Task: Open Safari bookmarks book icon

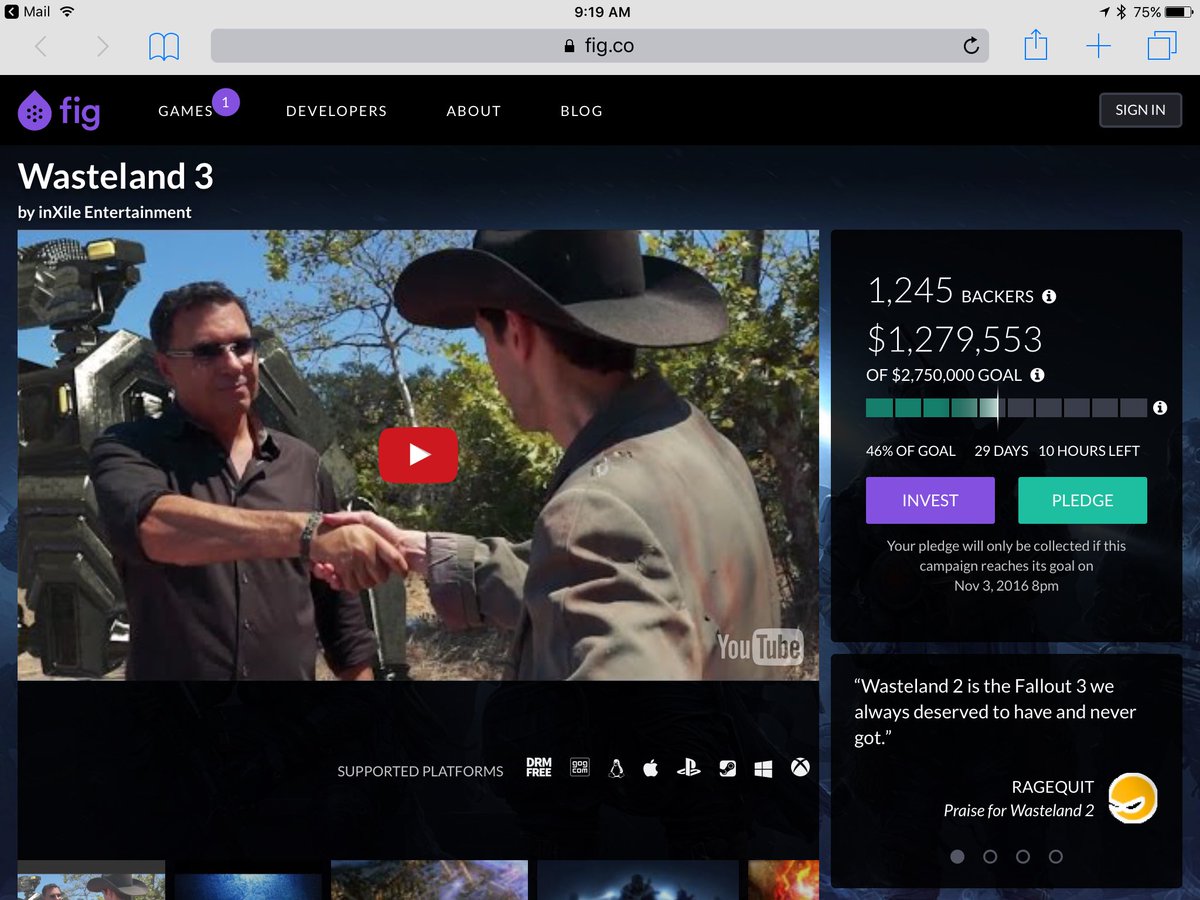Action: click(x=164, y=46)
